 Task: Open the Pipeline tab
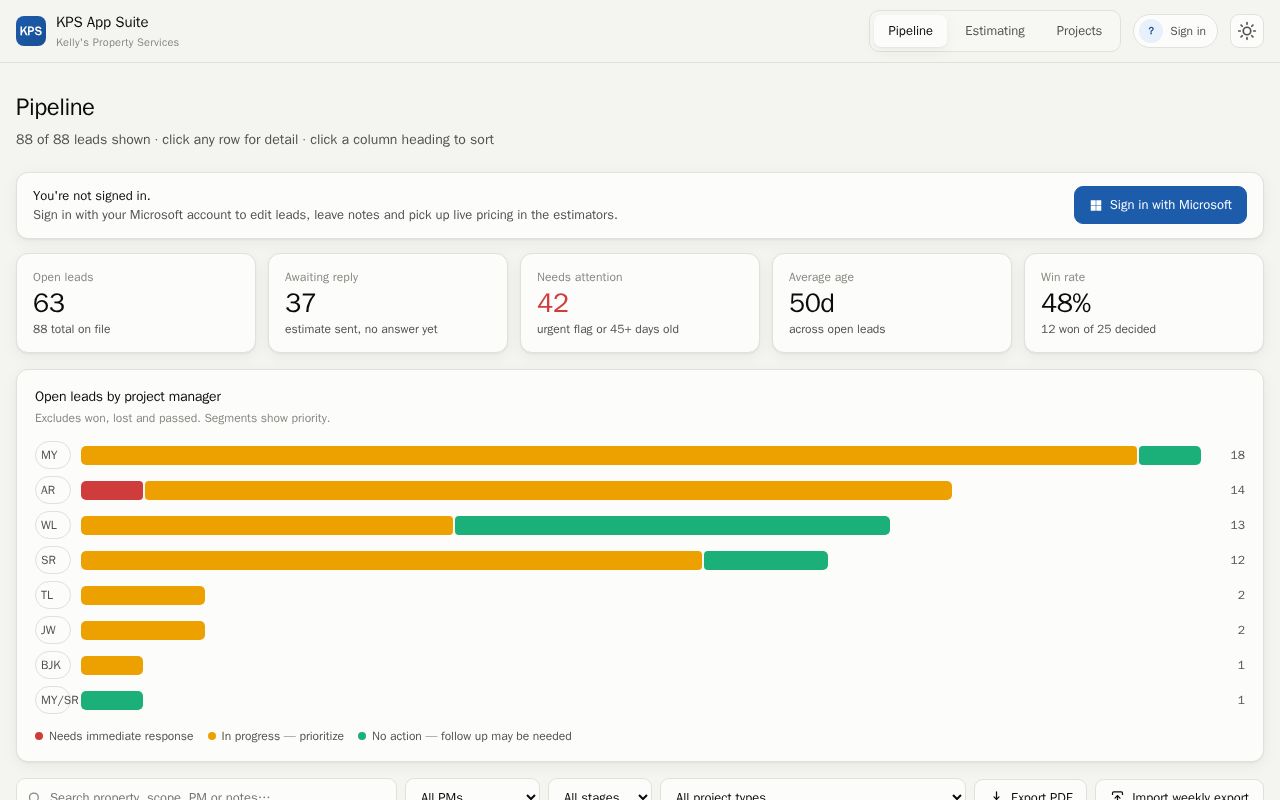[x=910, y=31]
